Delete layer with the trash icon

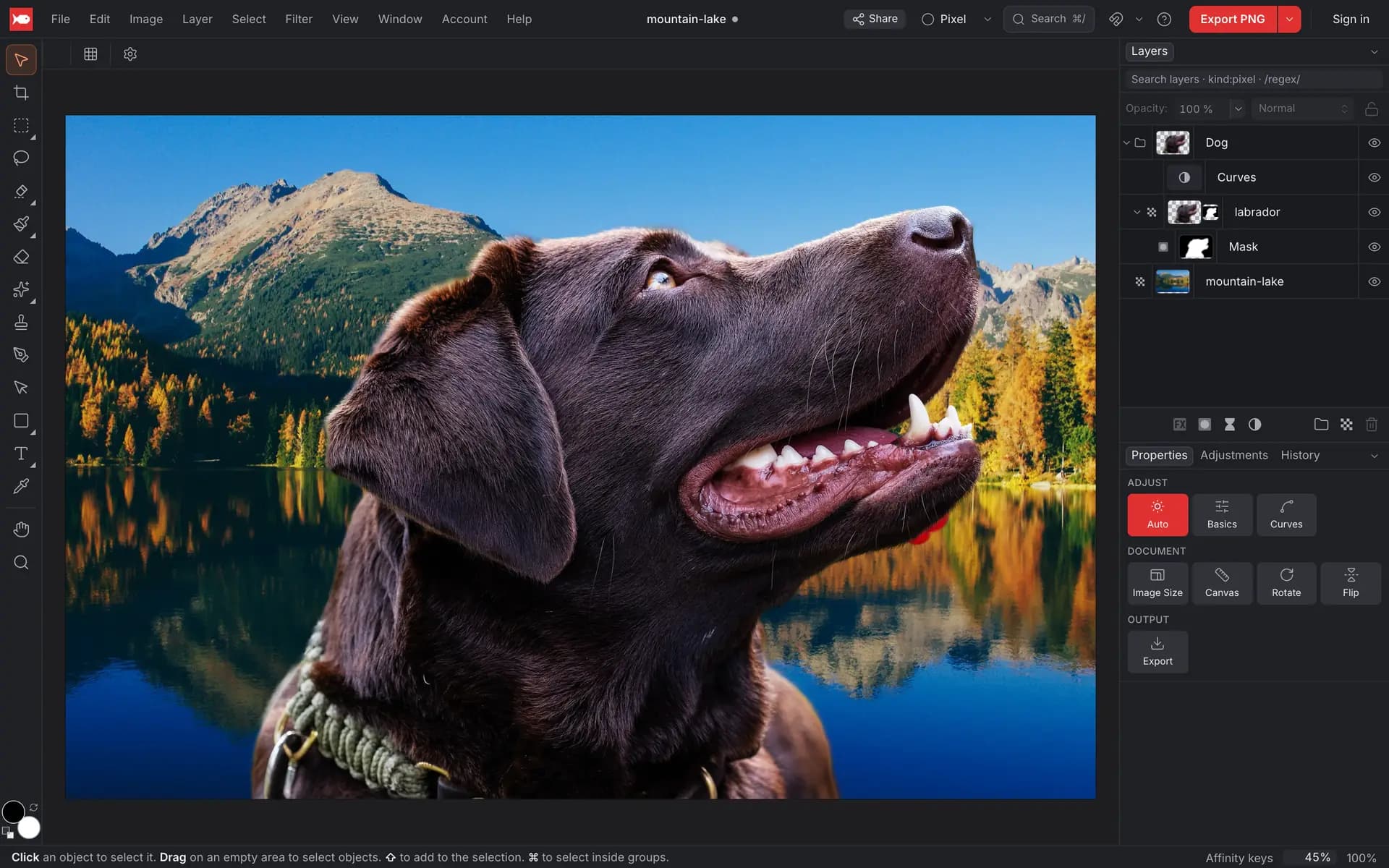coord(1371,425)
